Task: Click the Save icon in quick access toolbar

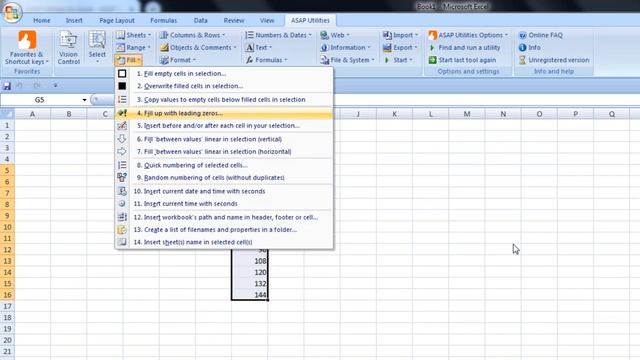Action: 7,86
